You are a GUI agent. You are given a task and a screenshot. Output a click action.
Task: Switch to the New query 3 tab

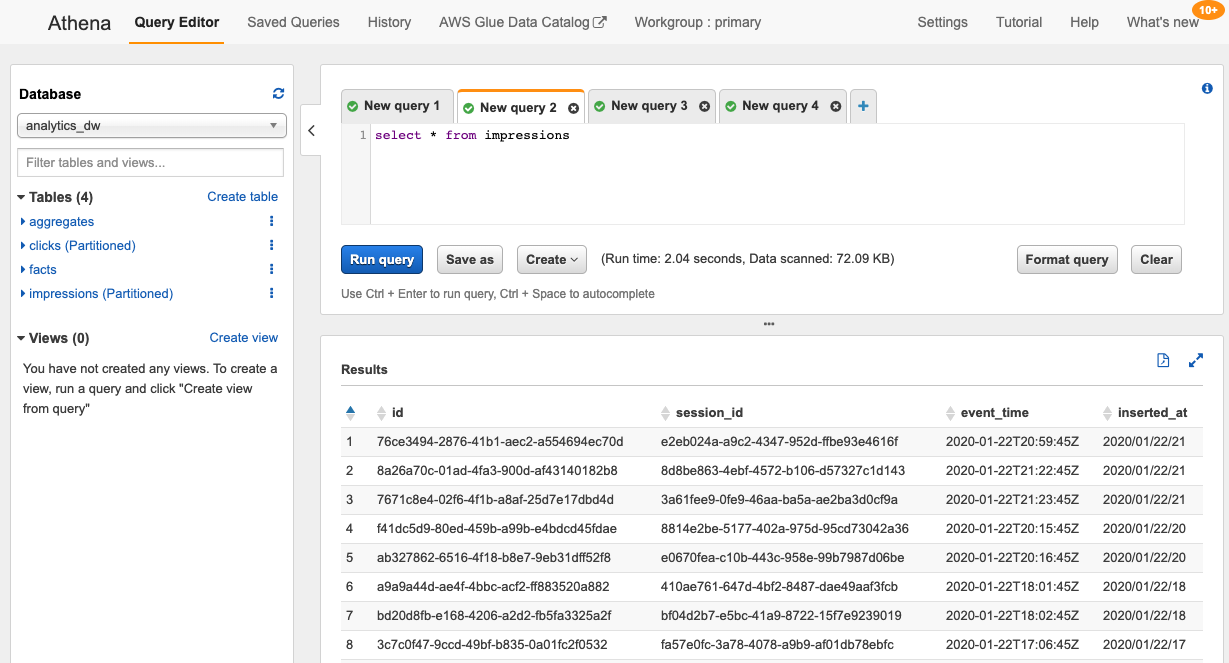pyautogui.click(x=649, y=105)
